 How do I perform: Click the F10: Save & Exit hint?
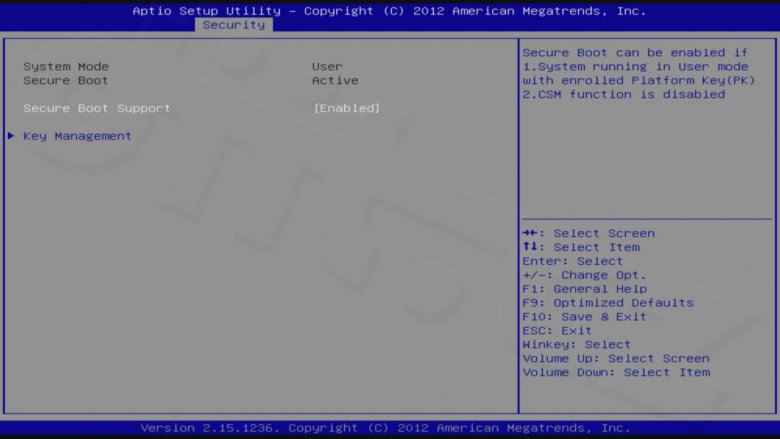click(x=585, y=317)
